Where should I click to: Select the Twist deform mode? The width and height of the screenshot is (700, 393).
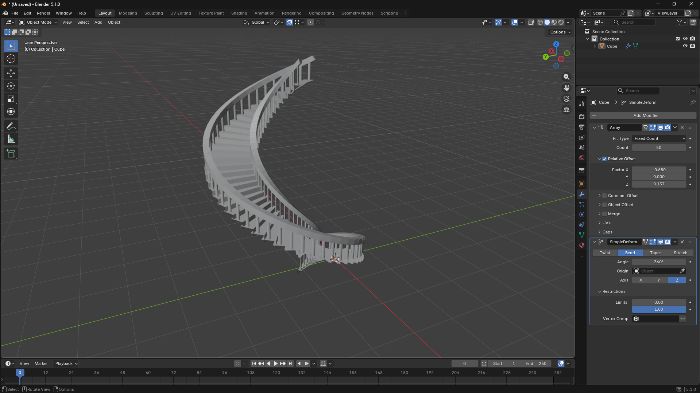605,253
